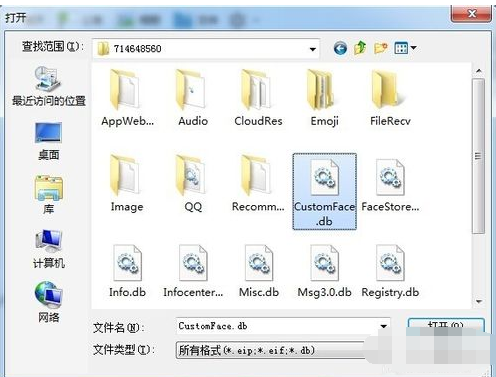Select the FaceStore... file
The image size is (496, 377).
(390, 184)
